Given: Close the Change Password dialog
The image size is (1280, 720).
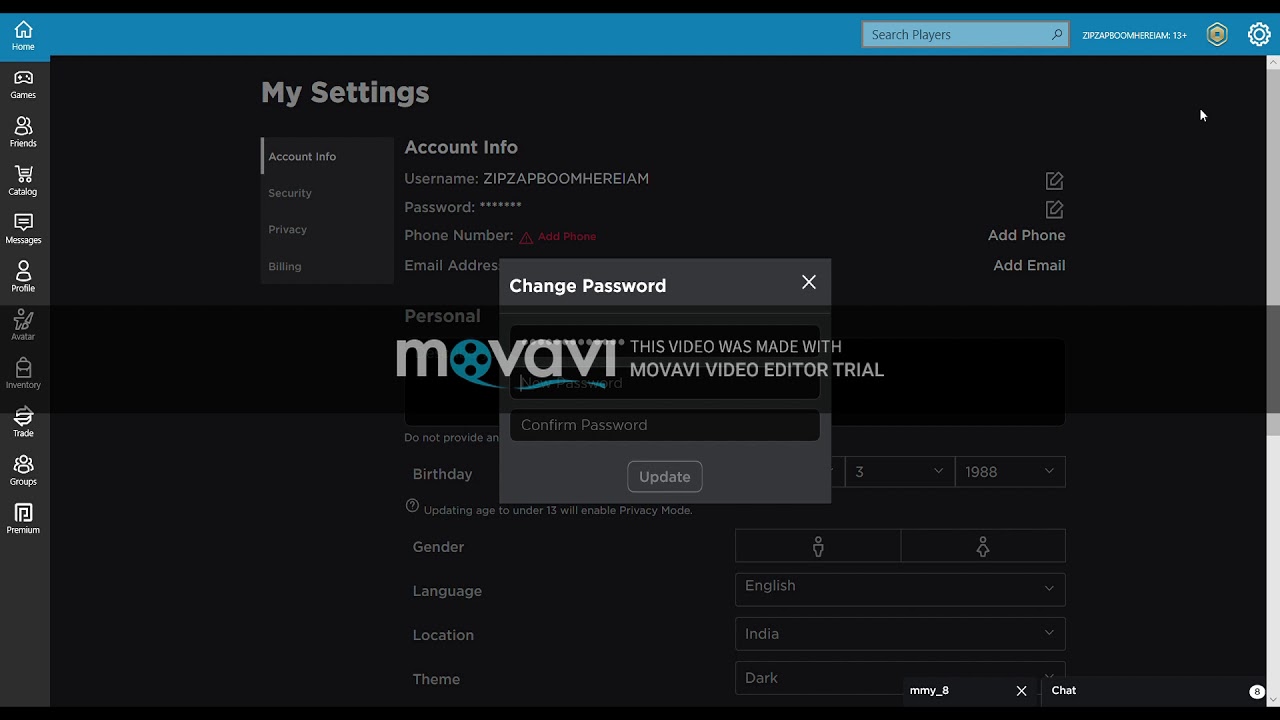Looking at the screenshot, I should pos(809,283).
